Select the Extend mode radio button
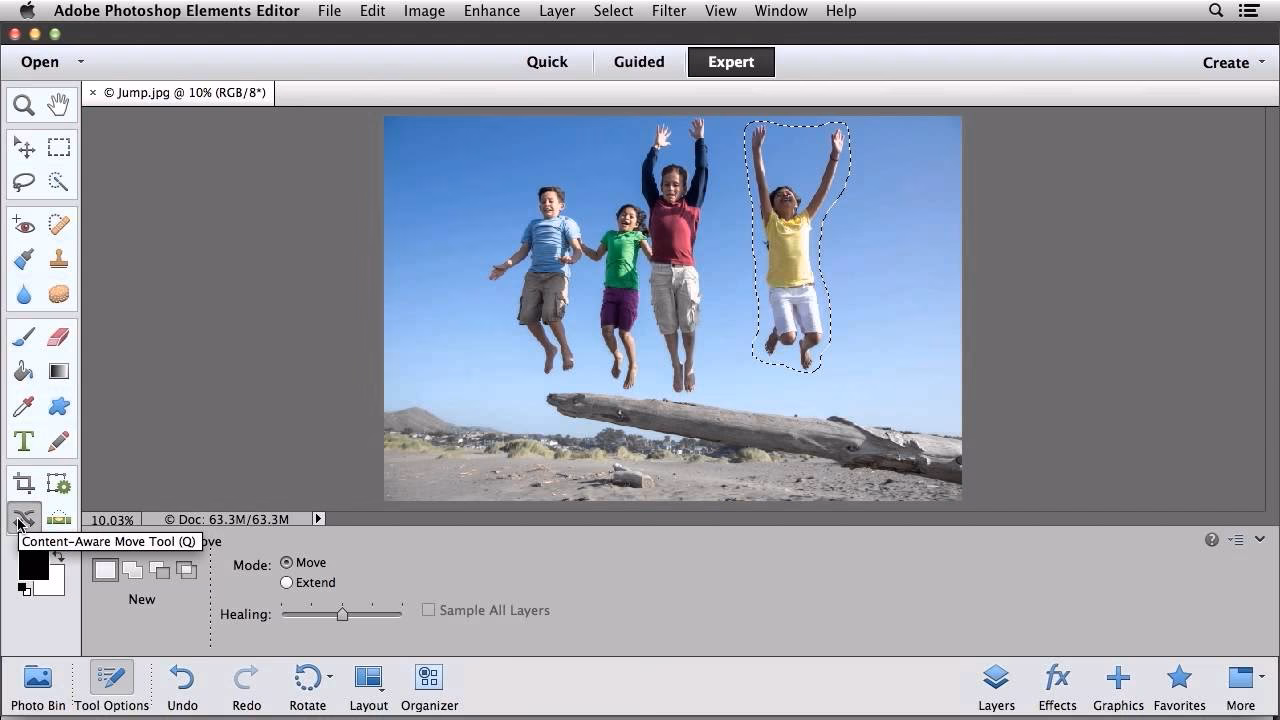This screenshot has height=720, width=1280. coord(286,582)
